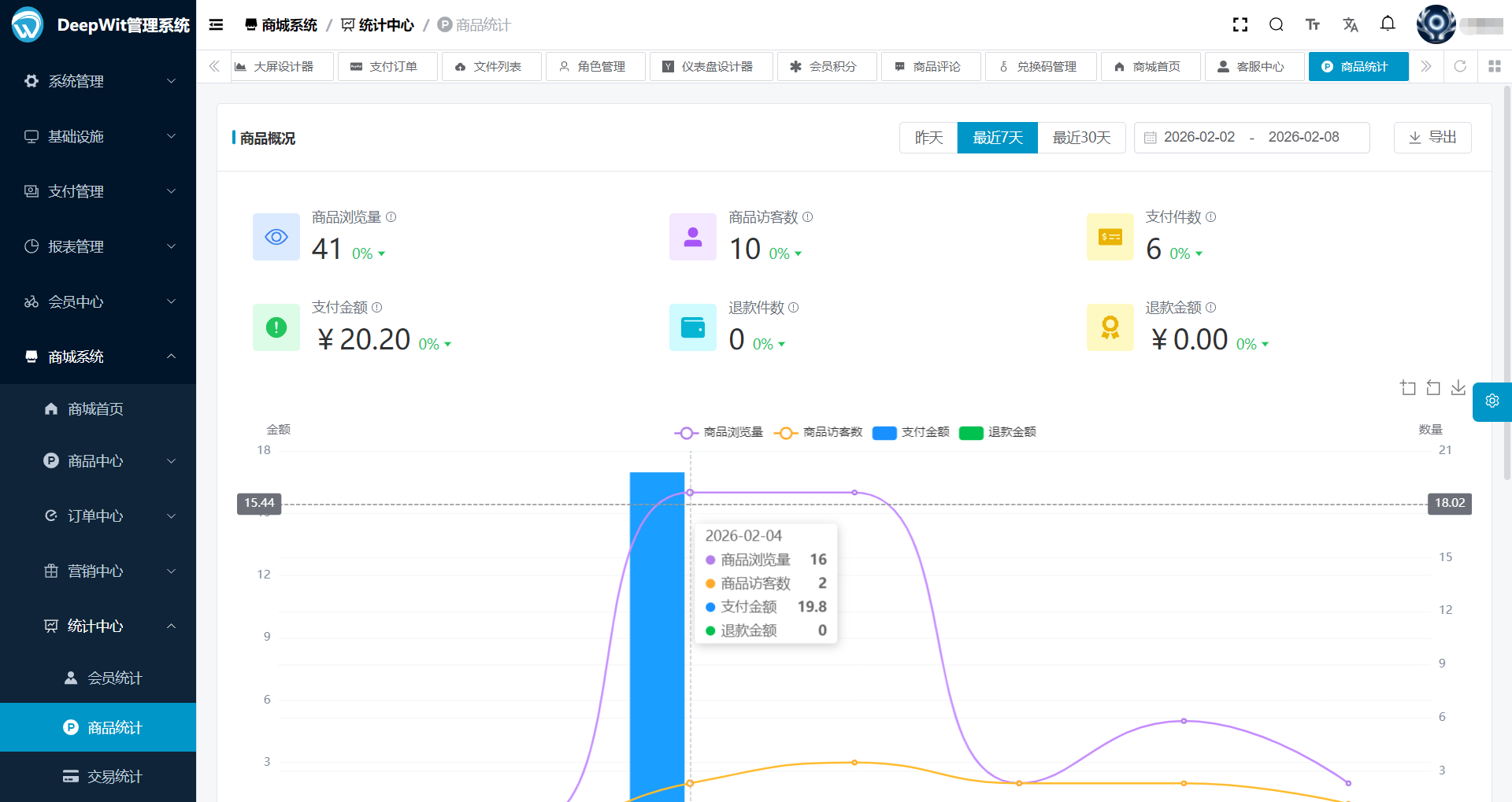This screenshot has width=1512, height=802.
Task: Open the 2026-02-02 date range picker
Action: [1199, 137]
